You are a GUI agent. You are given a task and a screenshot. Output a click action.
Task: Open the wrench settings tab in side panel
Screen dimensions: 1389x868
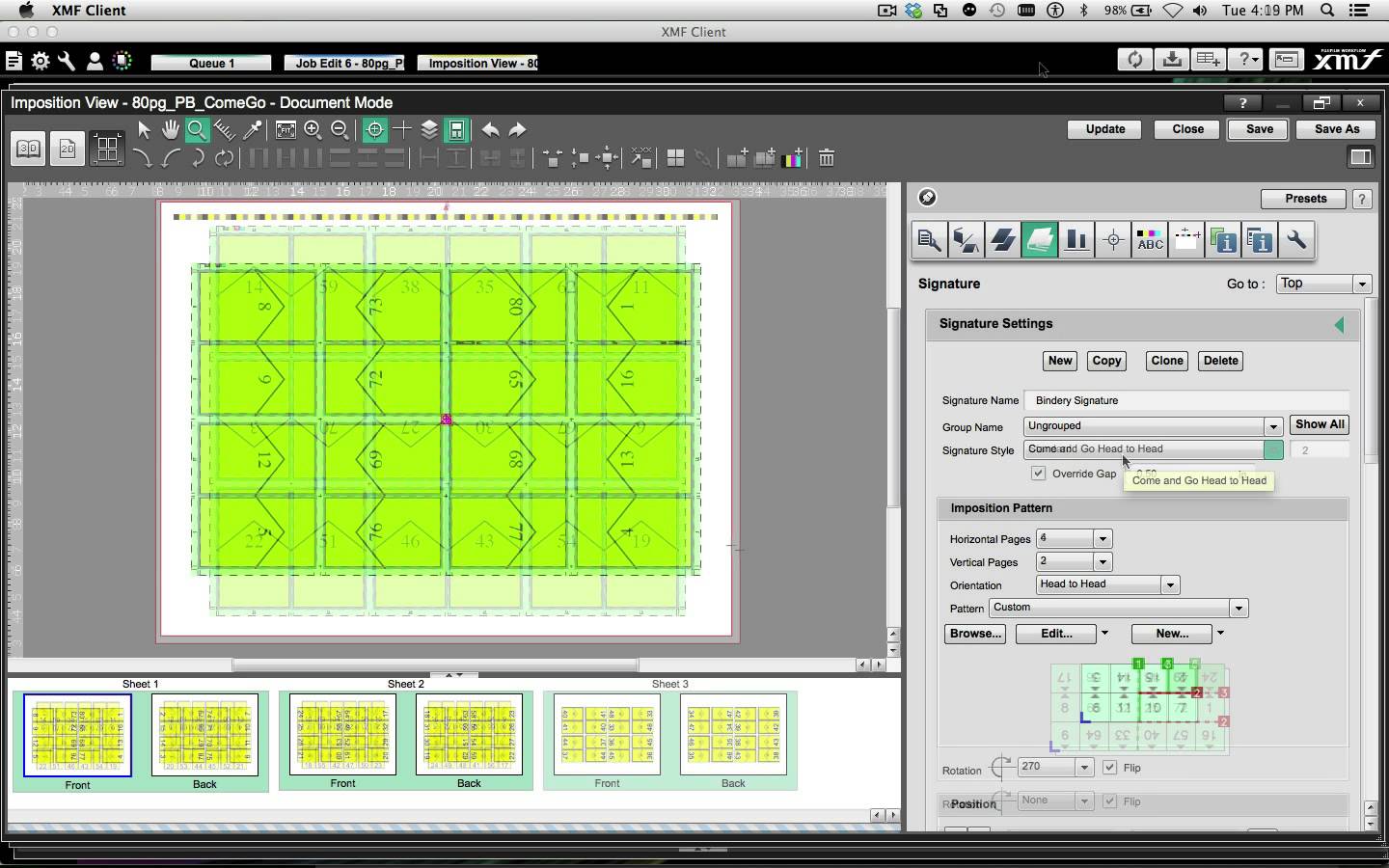[x=1297, y=240]
